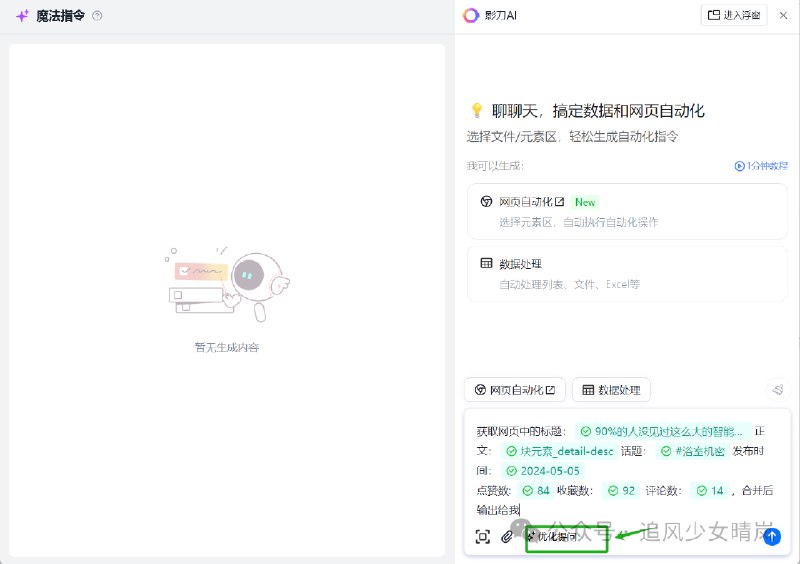Click the green New badge

coord(585,202)
